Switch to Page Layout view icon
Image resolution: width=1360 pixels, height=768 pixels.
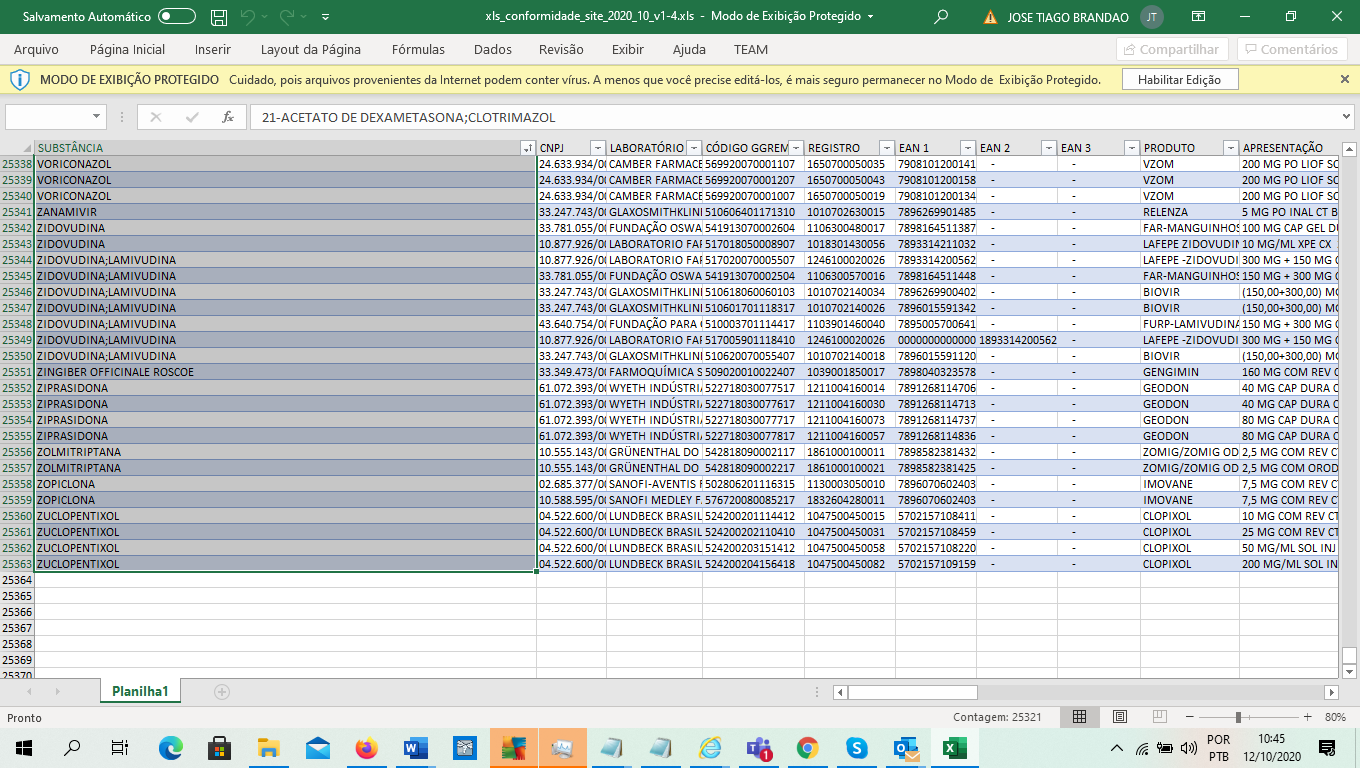click(x=1120, y=717)
